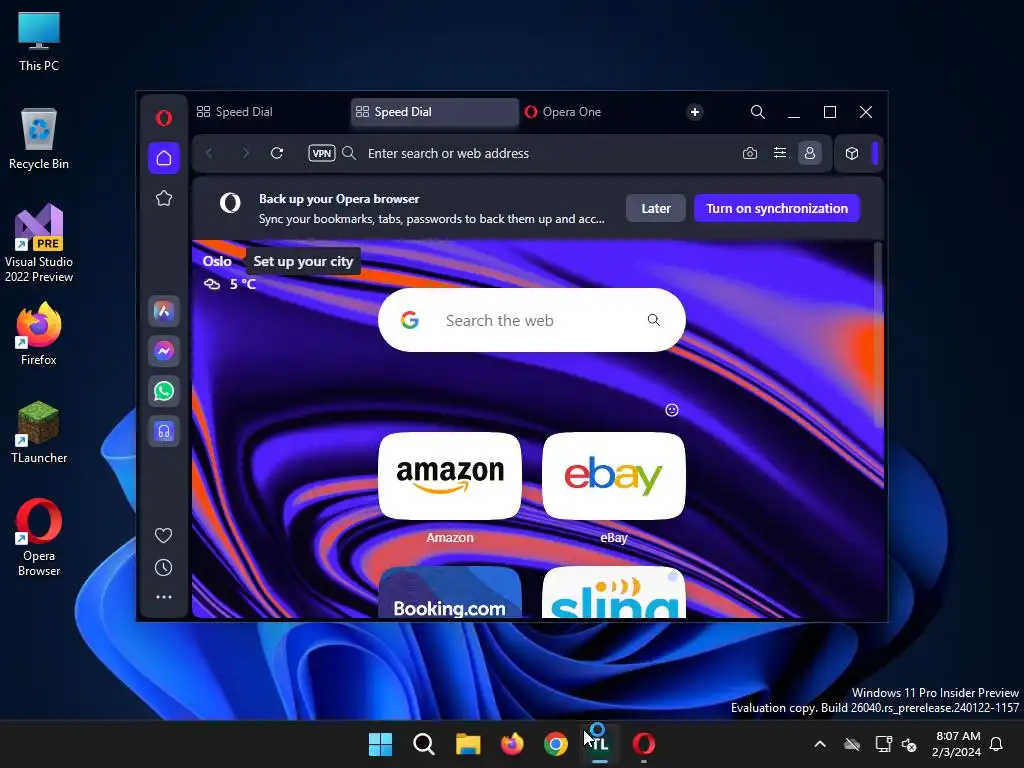Open the profile account icon
The height and width of the screenshot is (768, 1024).
click(x=810, y=153)
